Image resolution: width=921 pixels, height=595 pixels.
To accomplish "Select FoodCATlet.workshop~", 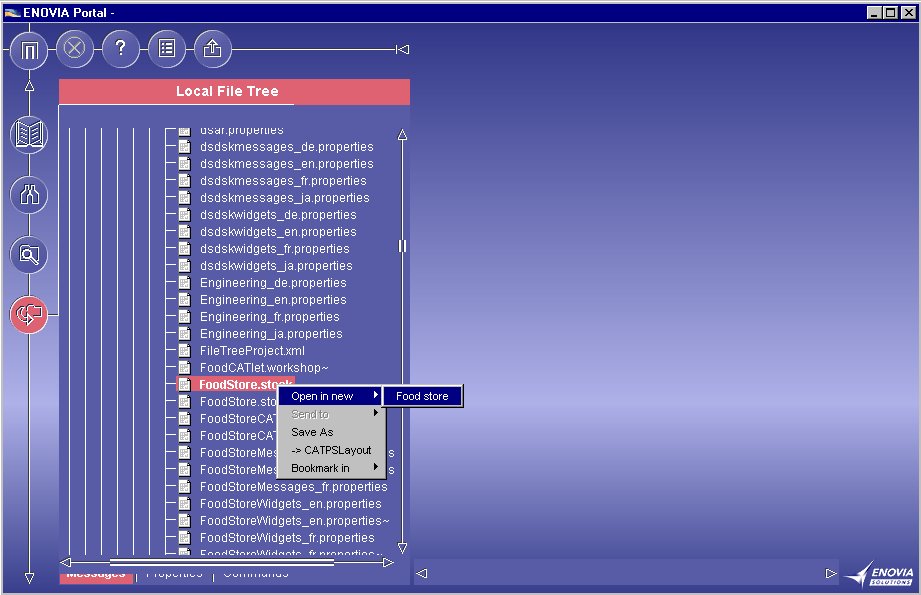I will (x=264, y=368).
